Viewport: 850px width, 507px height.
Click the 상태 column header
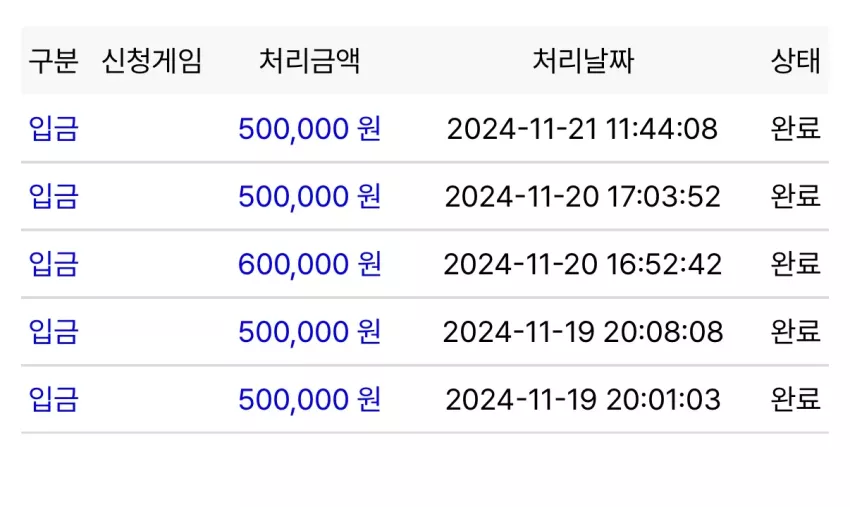[x=795, y=61]
